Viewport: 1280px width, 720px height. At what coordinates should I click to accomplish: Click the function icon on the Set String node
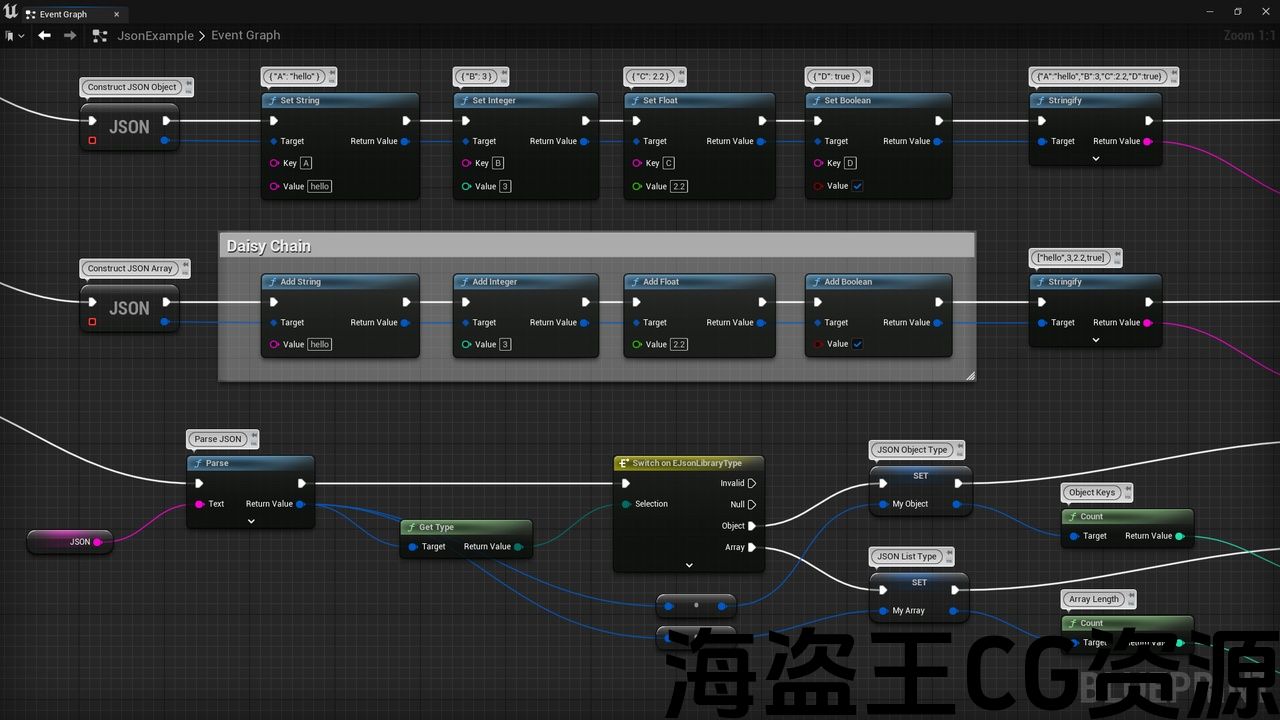[x=275, y=100]
